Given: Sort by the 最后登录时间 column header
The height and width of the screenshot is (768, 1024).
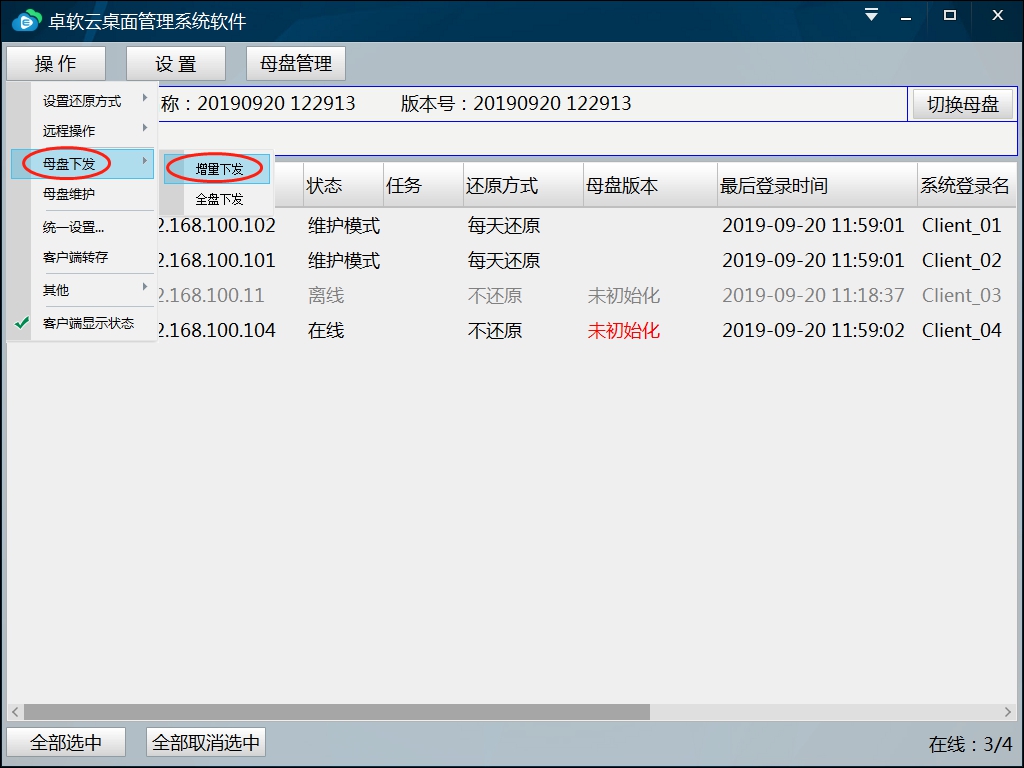Looking at the screenshot, I should pyautogui.click(x=774, y=186).
